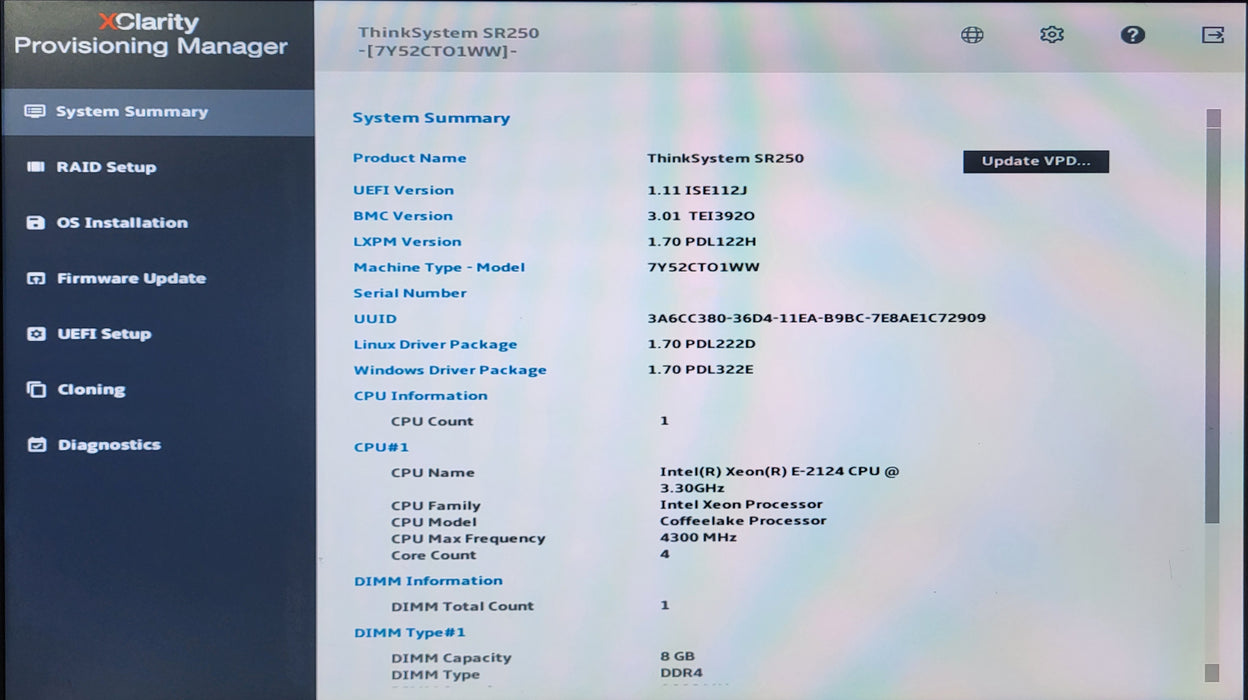Click the 4300 MHz value
The height and width of the screenshot is (700, 1248).
point(698,538)
